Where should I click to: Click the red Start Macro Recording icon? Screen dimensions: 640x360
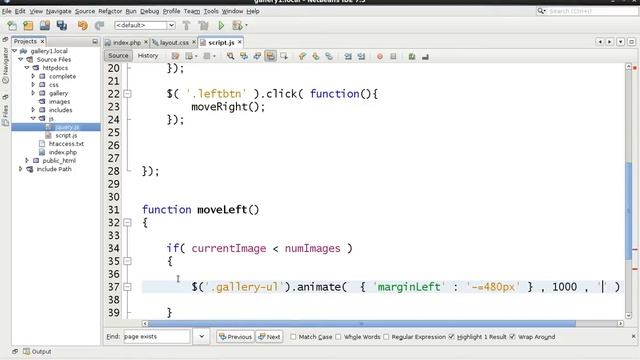click(380, 56)
